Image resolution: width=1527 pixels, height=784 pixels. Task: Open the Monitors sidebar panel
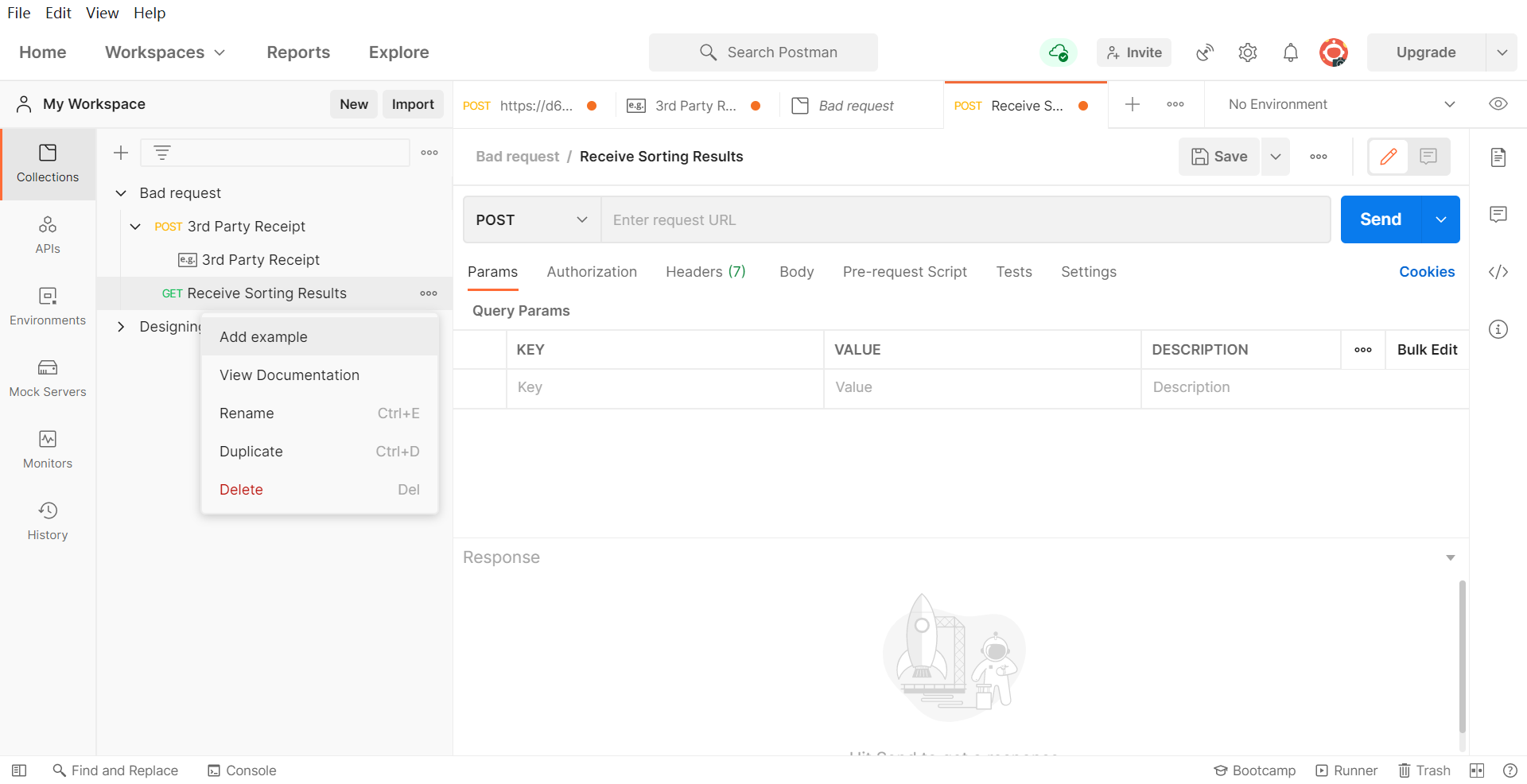point(48,449)
